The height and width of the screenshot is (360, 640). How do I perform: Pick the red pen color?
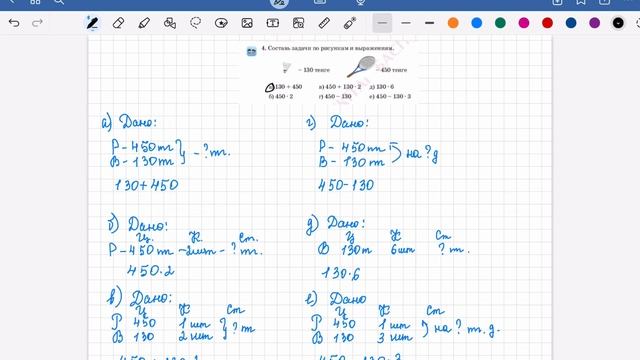(547, 23)
